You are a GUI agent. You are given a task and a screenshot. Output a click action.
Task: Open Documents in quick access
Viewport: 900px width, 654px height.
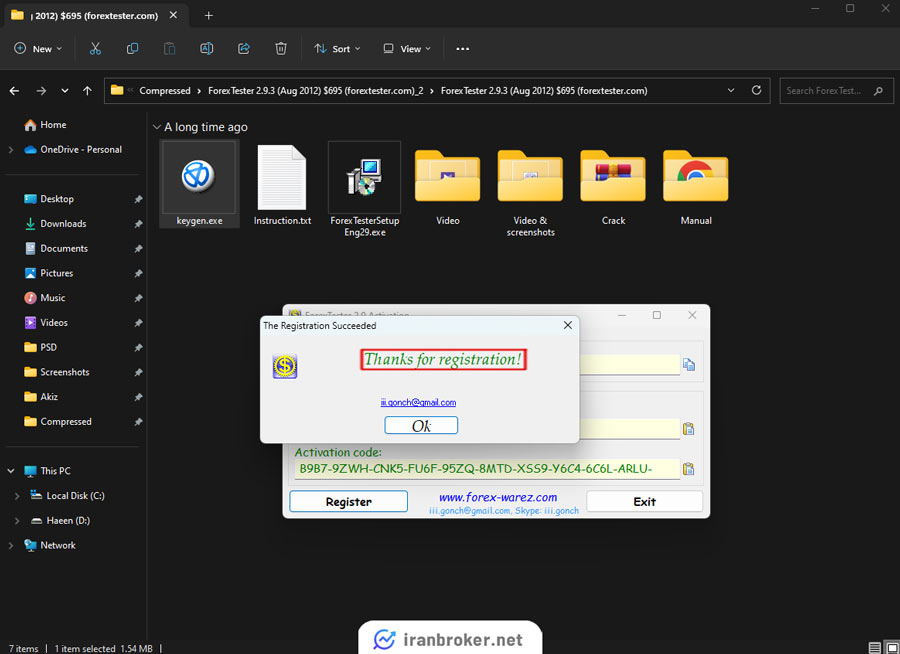[x=56, y=248]
